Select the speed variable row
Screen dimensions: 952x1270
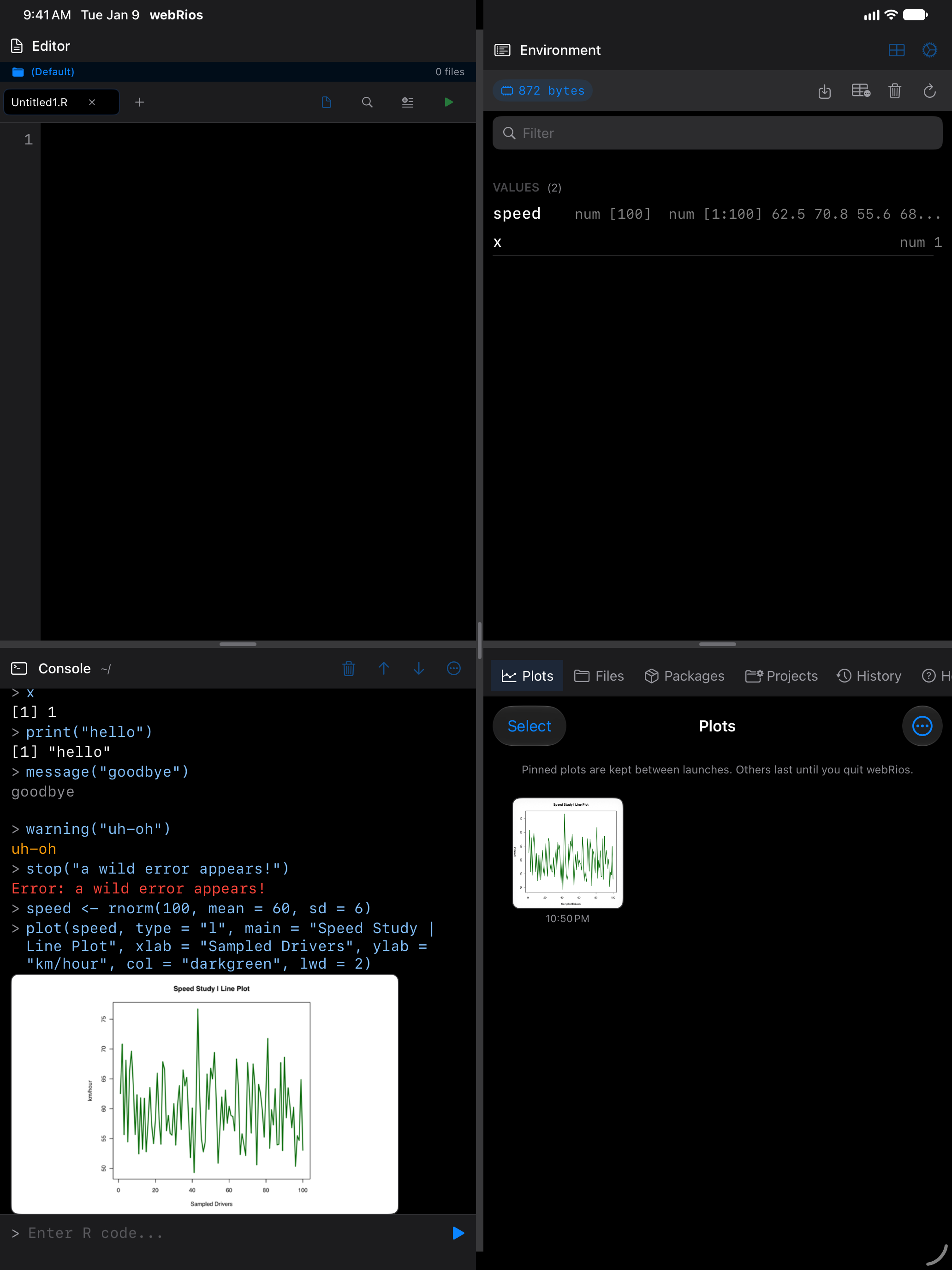pos(717,214)
